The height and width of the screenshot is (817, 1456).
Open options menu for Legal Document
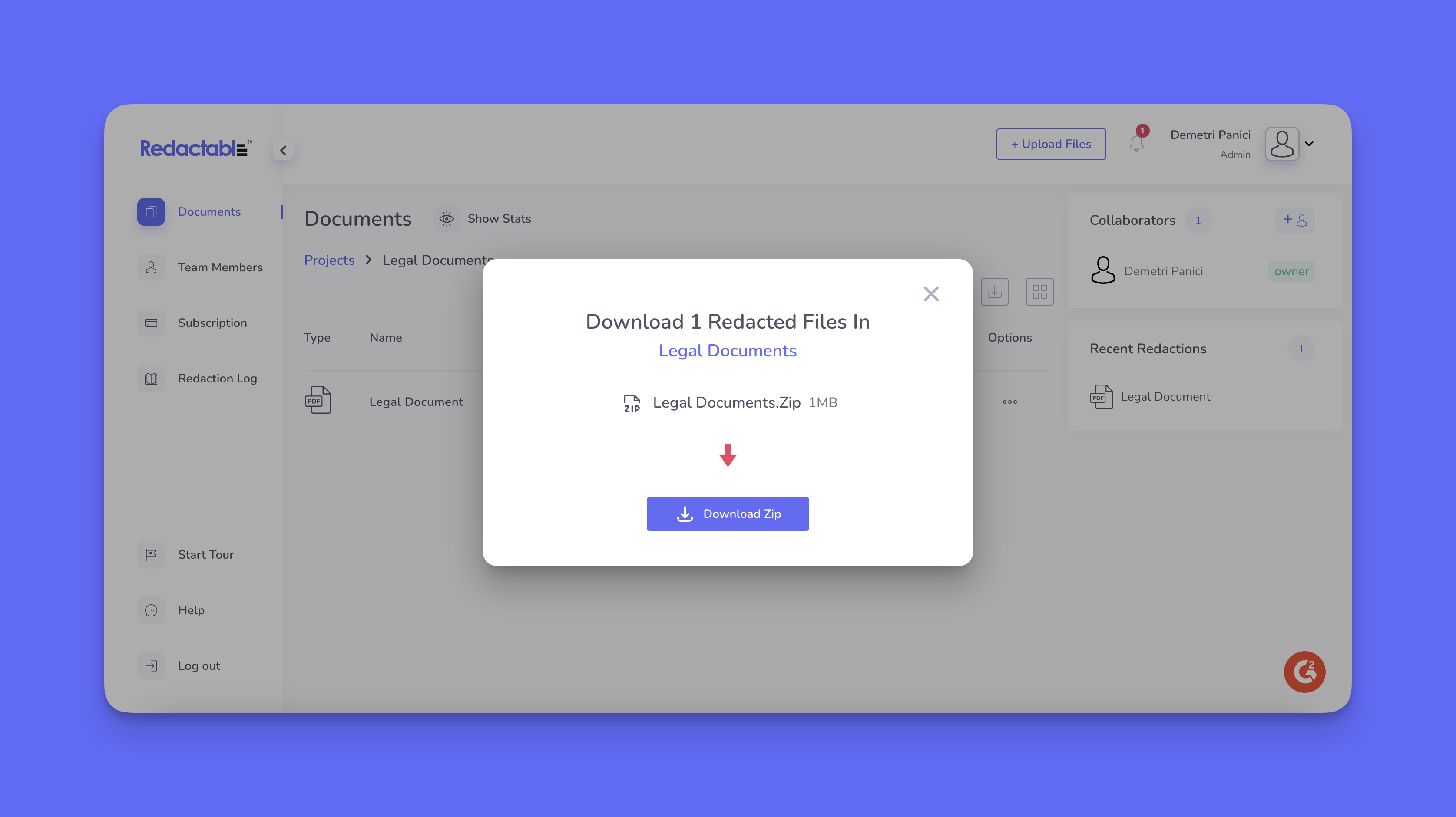[x=1009, y=402]
